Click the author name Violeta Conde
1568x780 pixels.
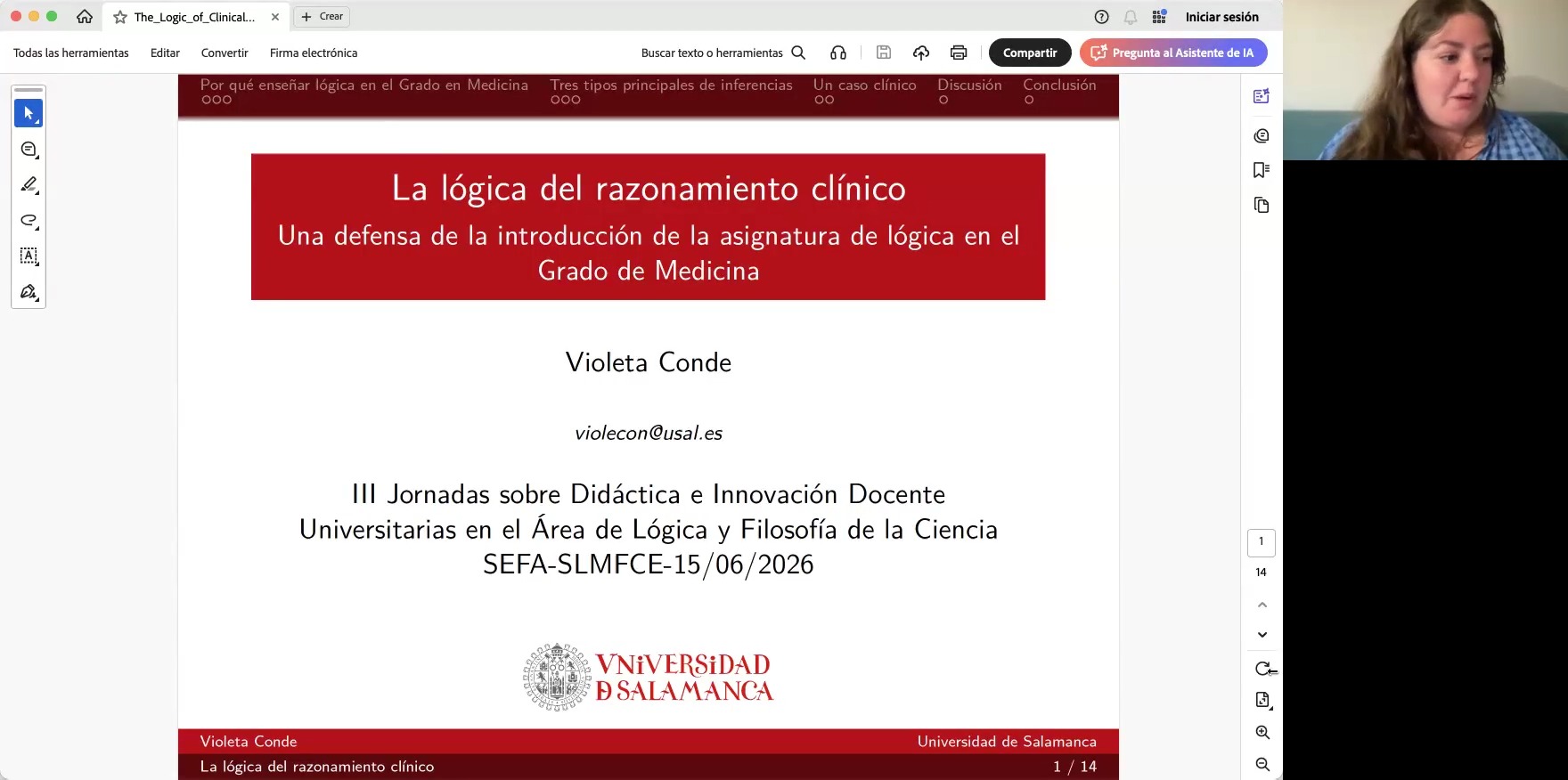coord(649,362)
